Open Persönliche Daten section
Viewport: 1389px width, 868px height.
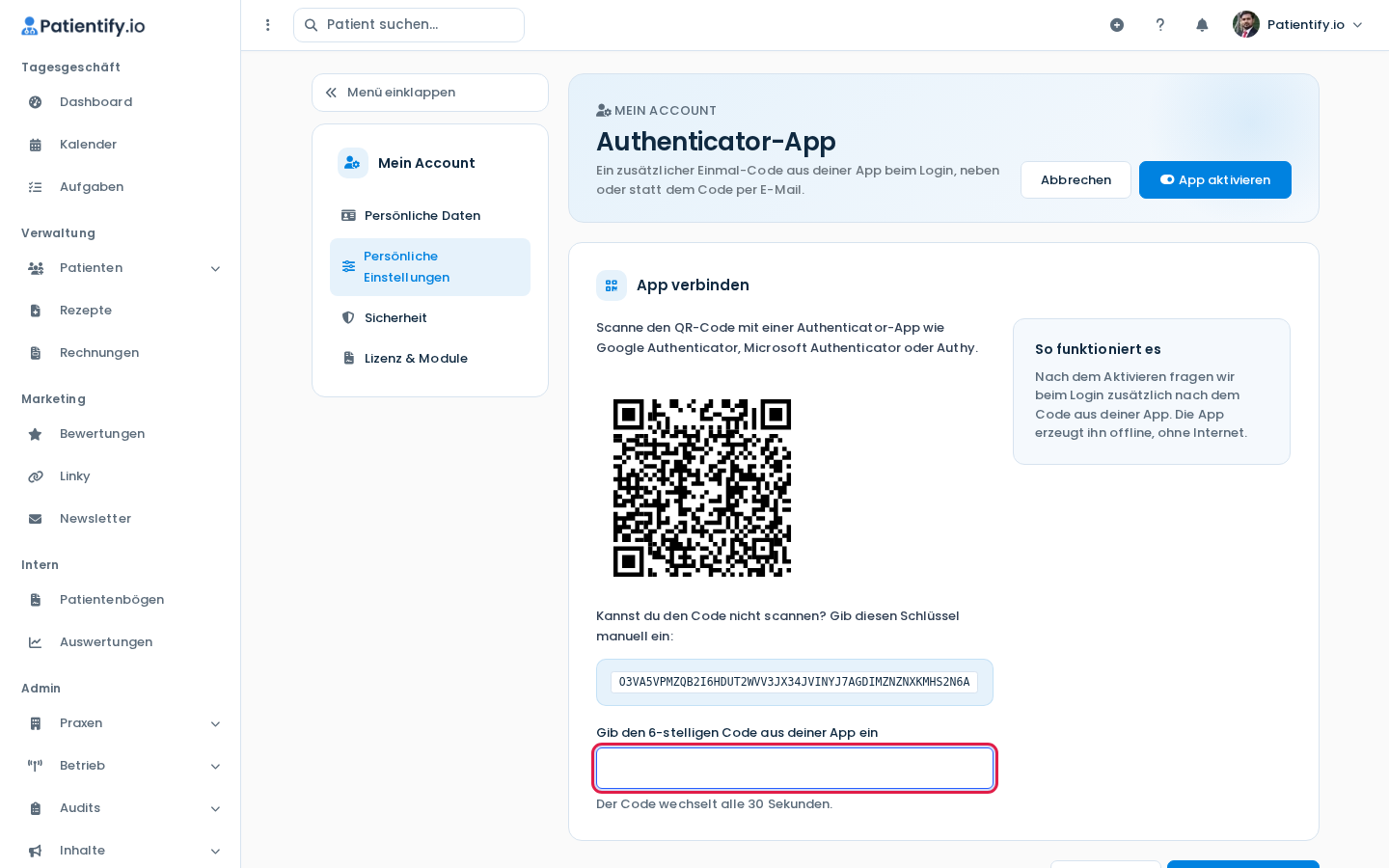click(430, 216)
